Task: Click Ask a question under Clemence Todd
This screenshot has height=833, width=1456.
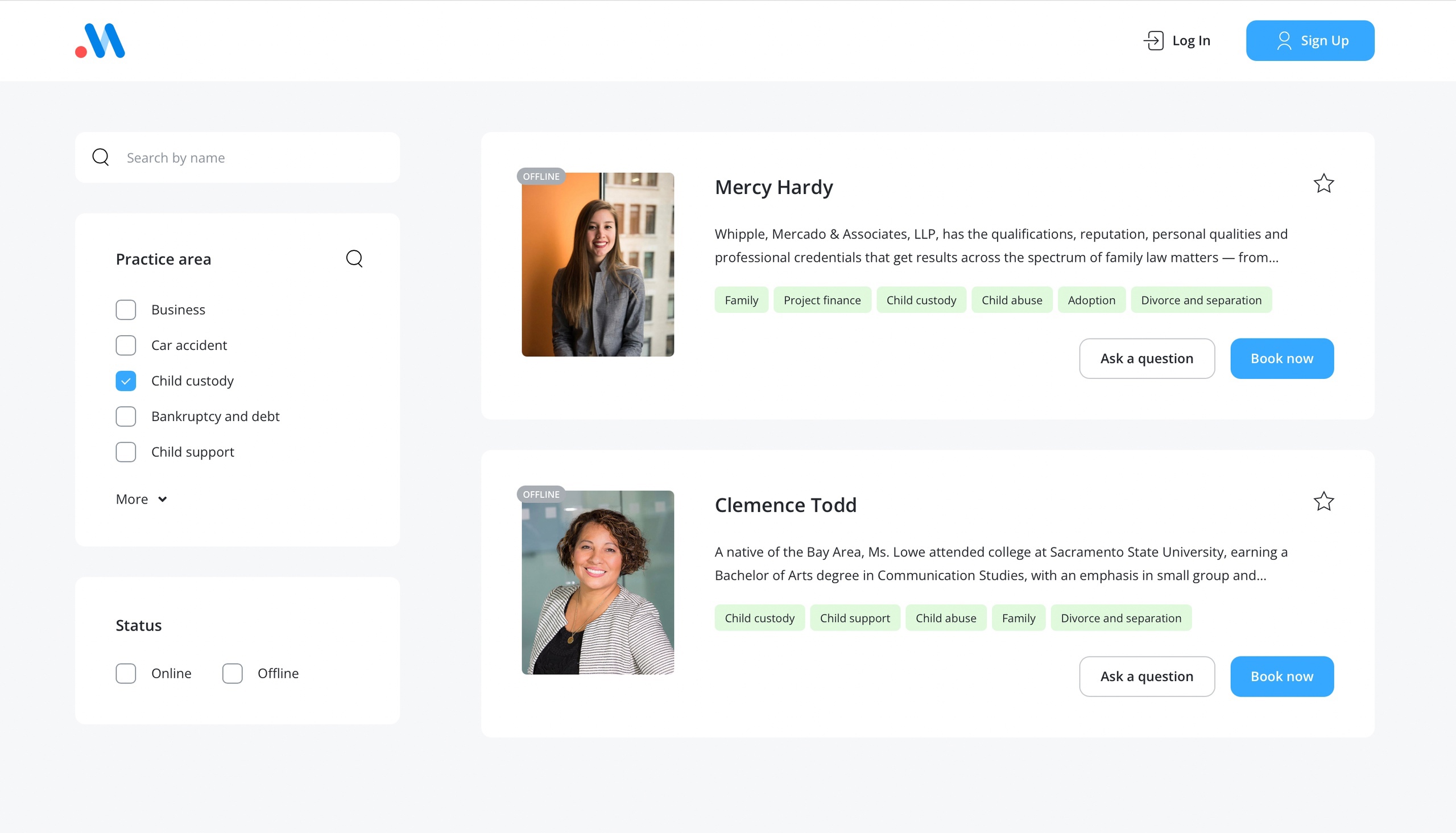Action: (x=1147, y=676)
